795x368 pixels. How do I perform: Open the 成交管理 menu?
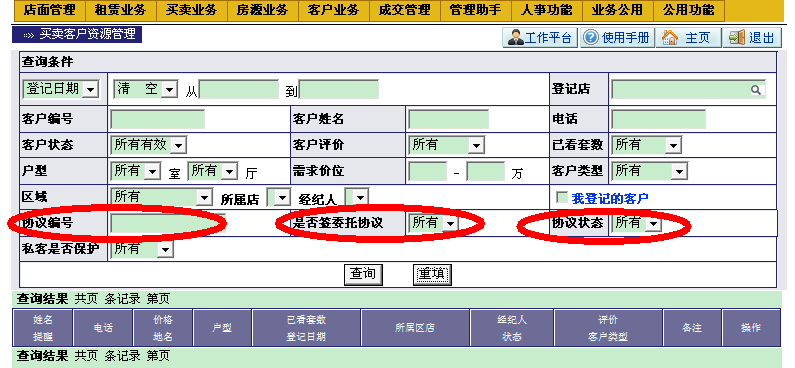(404, 10)
